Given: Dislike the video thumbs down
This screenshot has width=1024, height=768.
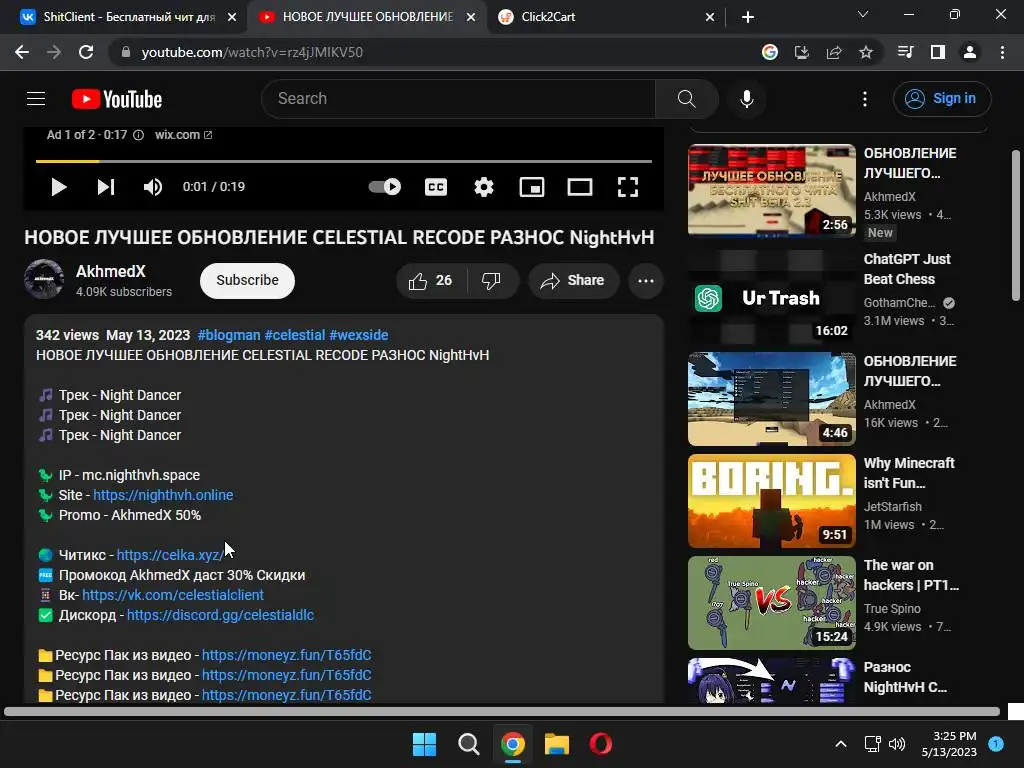Looking at the screenshot, I should click(x=492, y=281).
